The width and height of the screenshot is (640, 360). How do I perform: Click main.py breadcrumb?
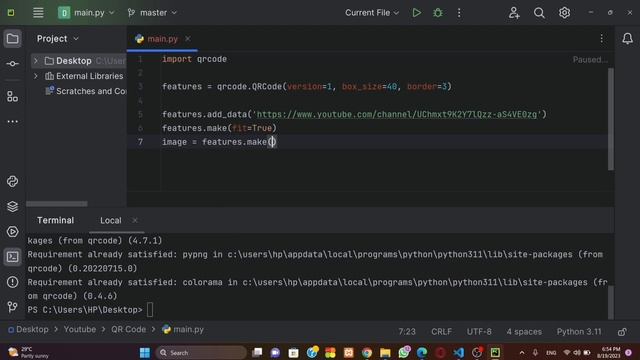(x=183, y=329)
